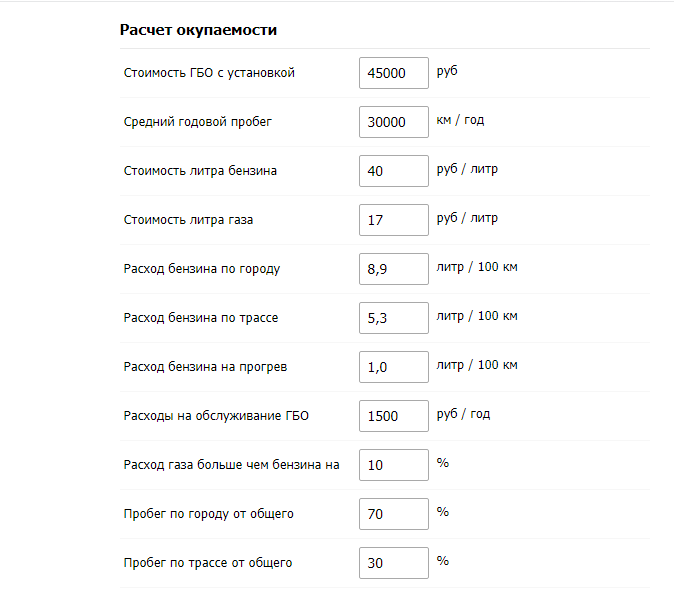Click the "Средний годовой пробег" label
674x597 pixels.
click(198, 122)
